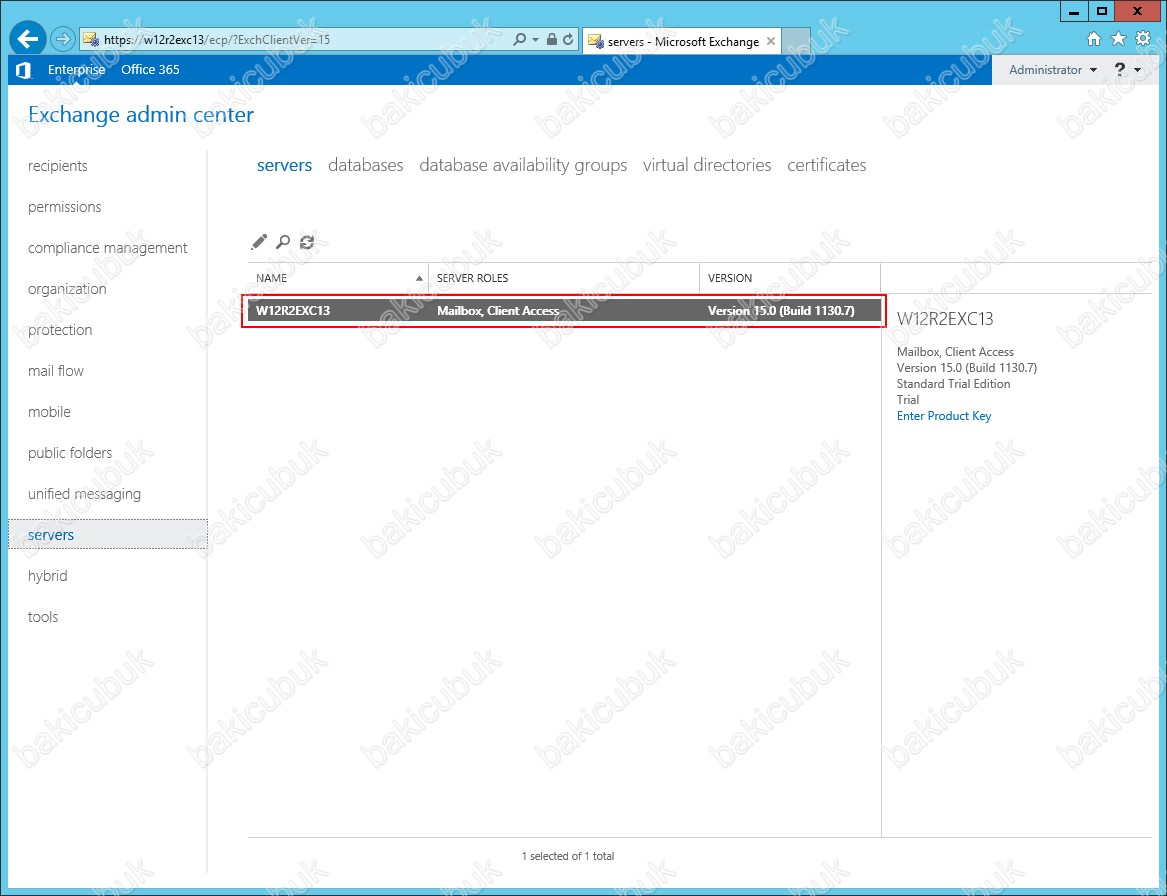Click the 1 selected of 1 total status

pyautogui.click(x=568, y=857)
